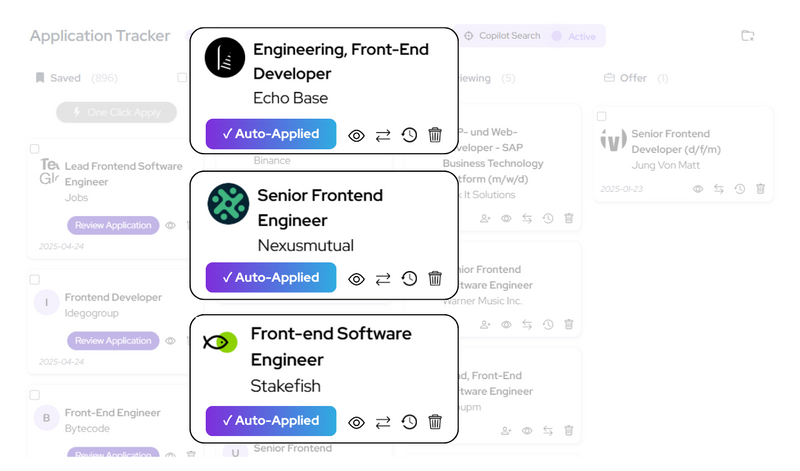The image size is (800, 471).
Task: Tick the Jung Von Matt job checkbox
Action: tap(602, 117)
